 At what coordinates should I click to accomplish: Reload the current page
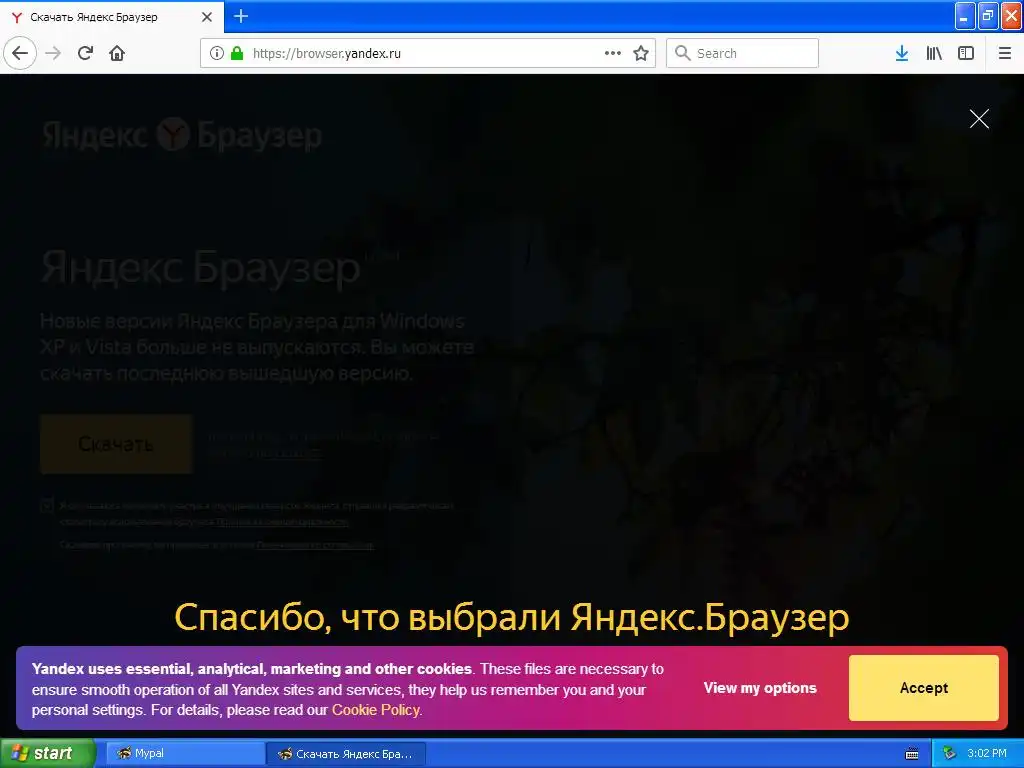coord(85,53)
